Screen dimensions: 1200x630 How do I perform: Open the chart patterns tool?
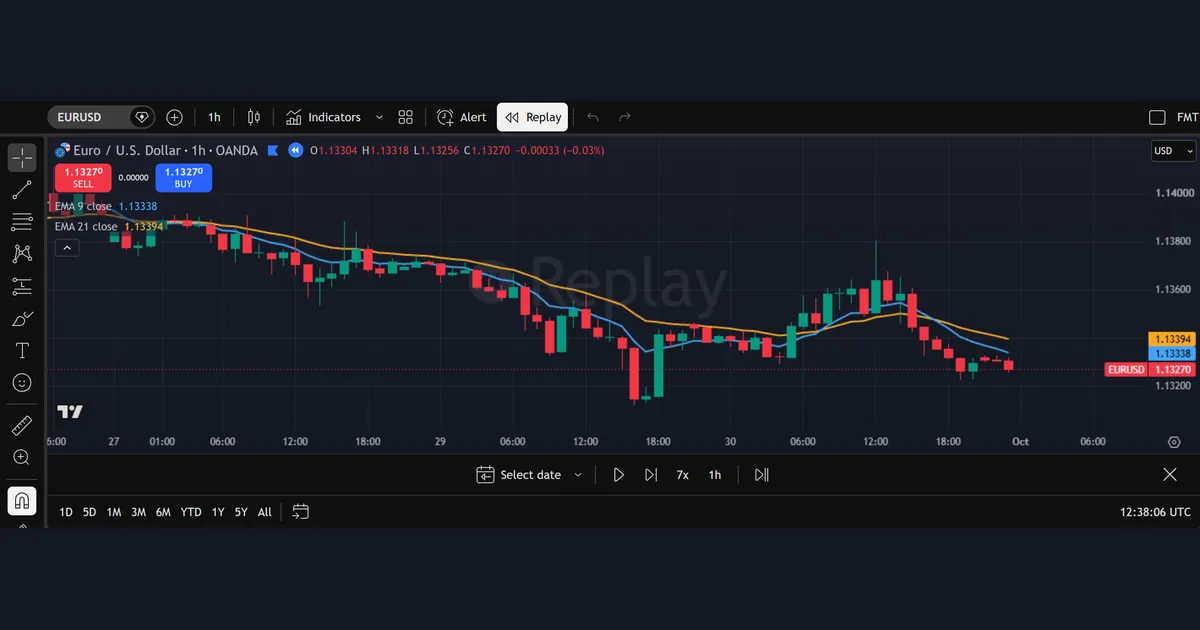pyautogui.click(x=22, y=254)
